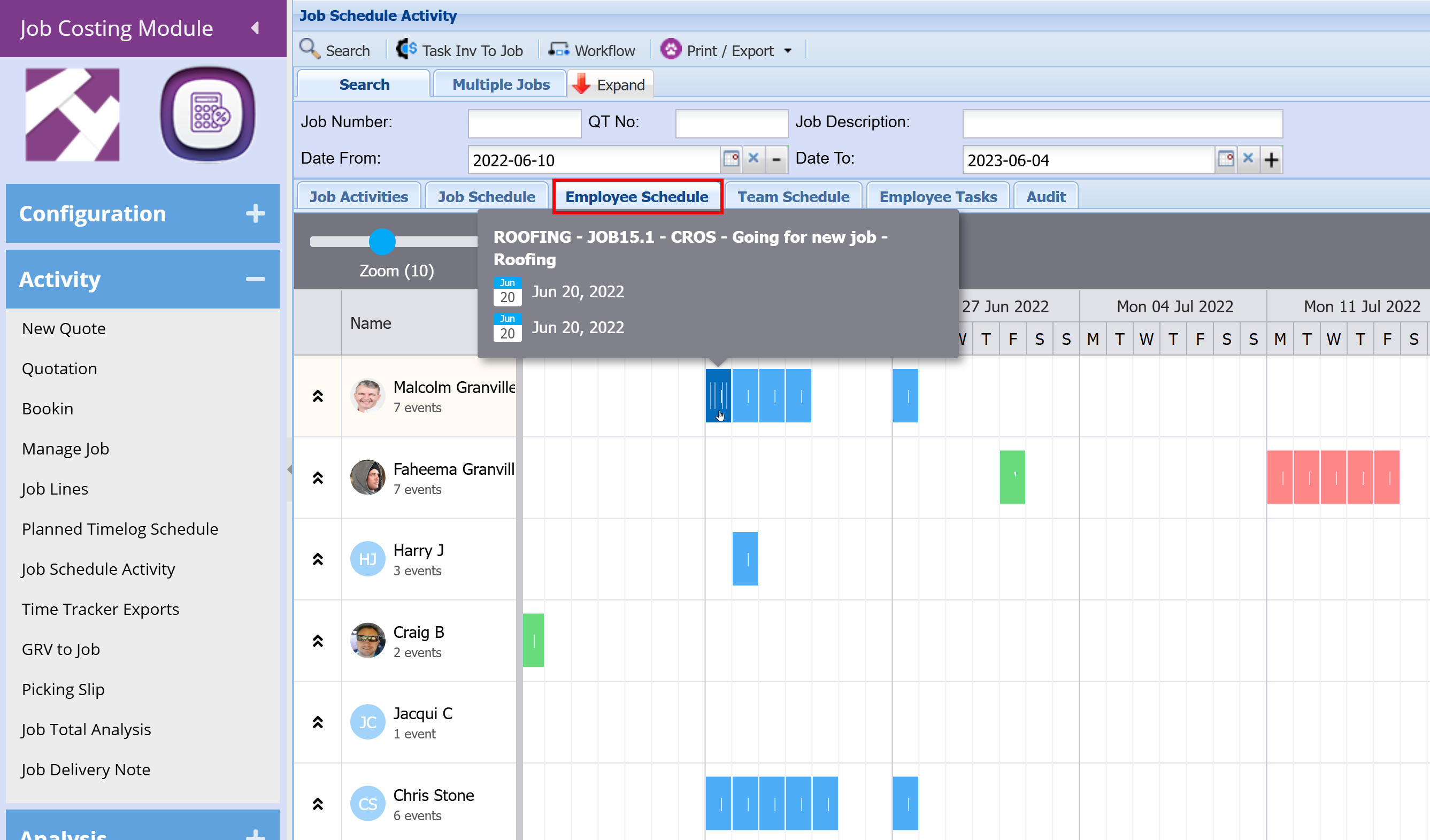Screen dimensions: 1430x840
Task: Click the Expand button
Action: point(610,84)
